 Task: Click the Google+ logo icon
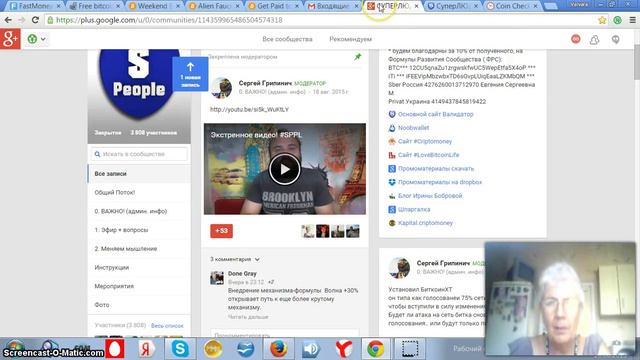point(10,39)
